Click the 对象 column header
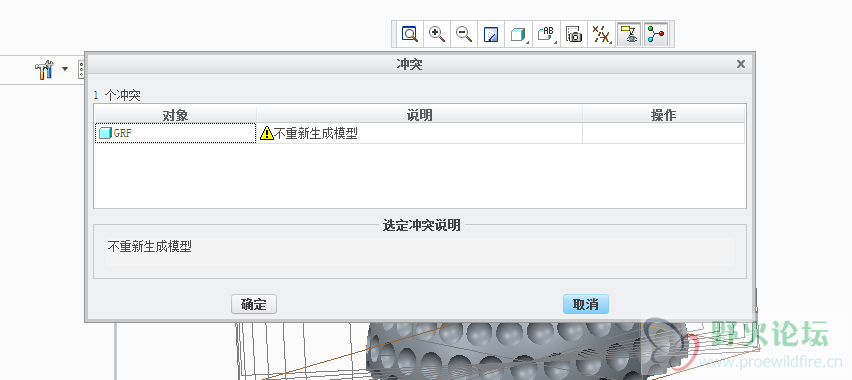852x380 pixels. click(x=176, y=115)
